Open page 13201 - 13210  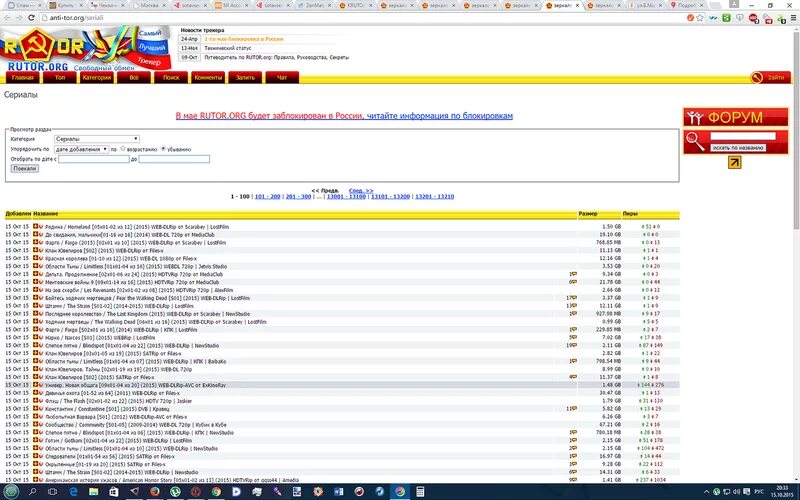click(435, 196)
